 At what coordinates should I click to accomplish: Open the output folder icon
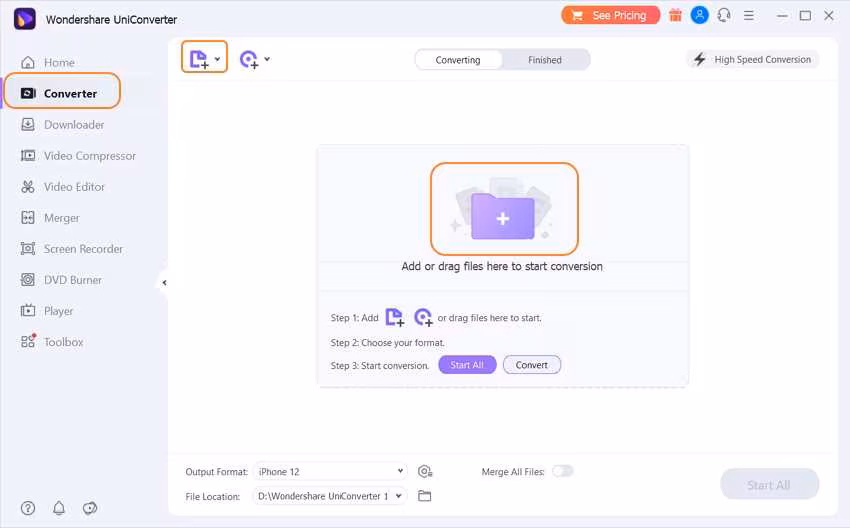click(424, 496)
